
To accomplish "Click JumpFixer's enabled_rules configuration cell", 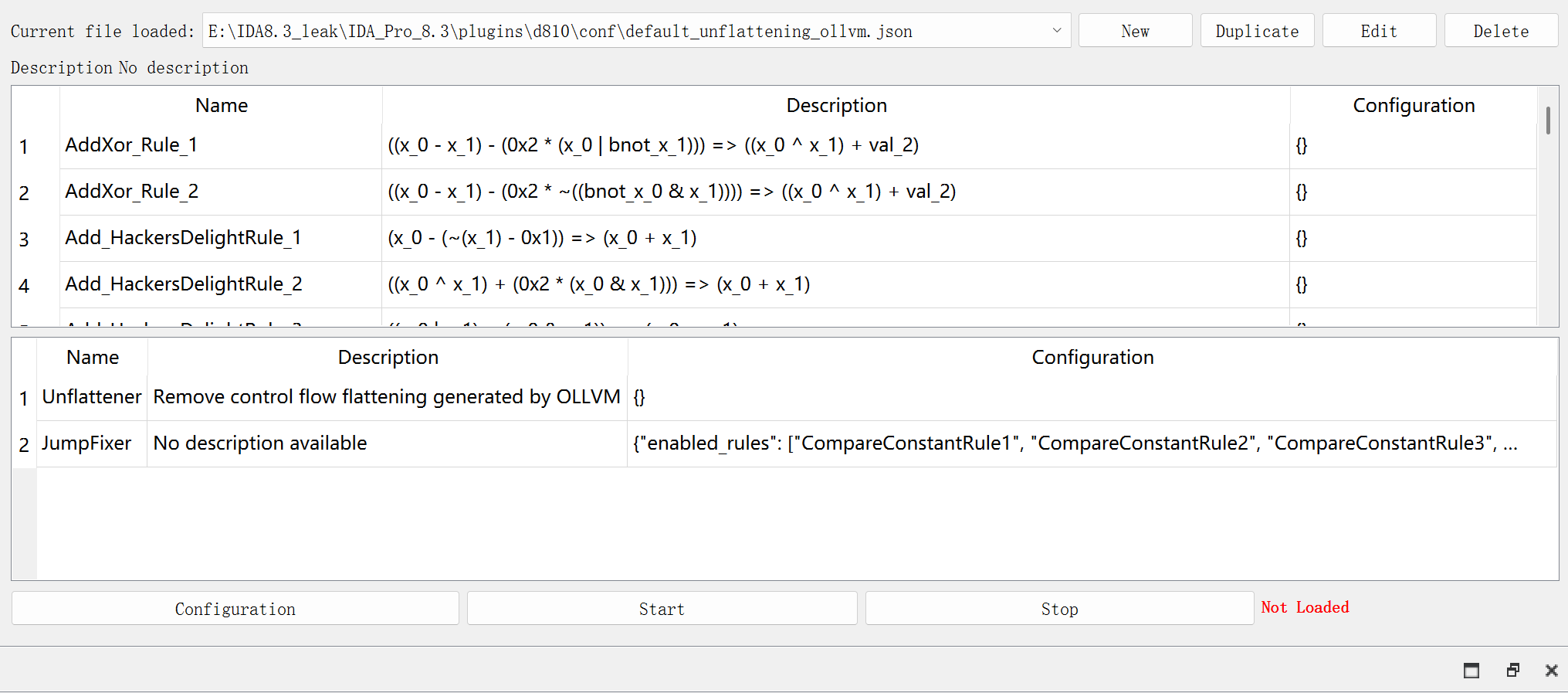I will pos(1092,443).
